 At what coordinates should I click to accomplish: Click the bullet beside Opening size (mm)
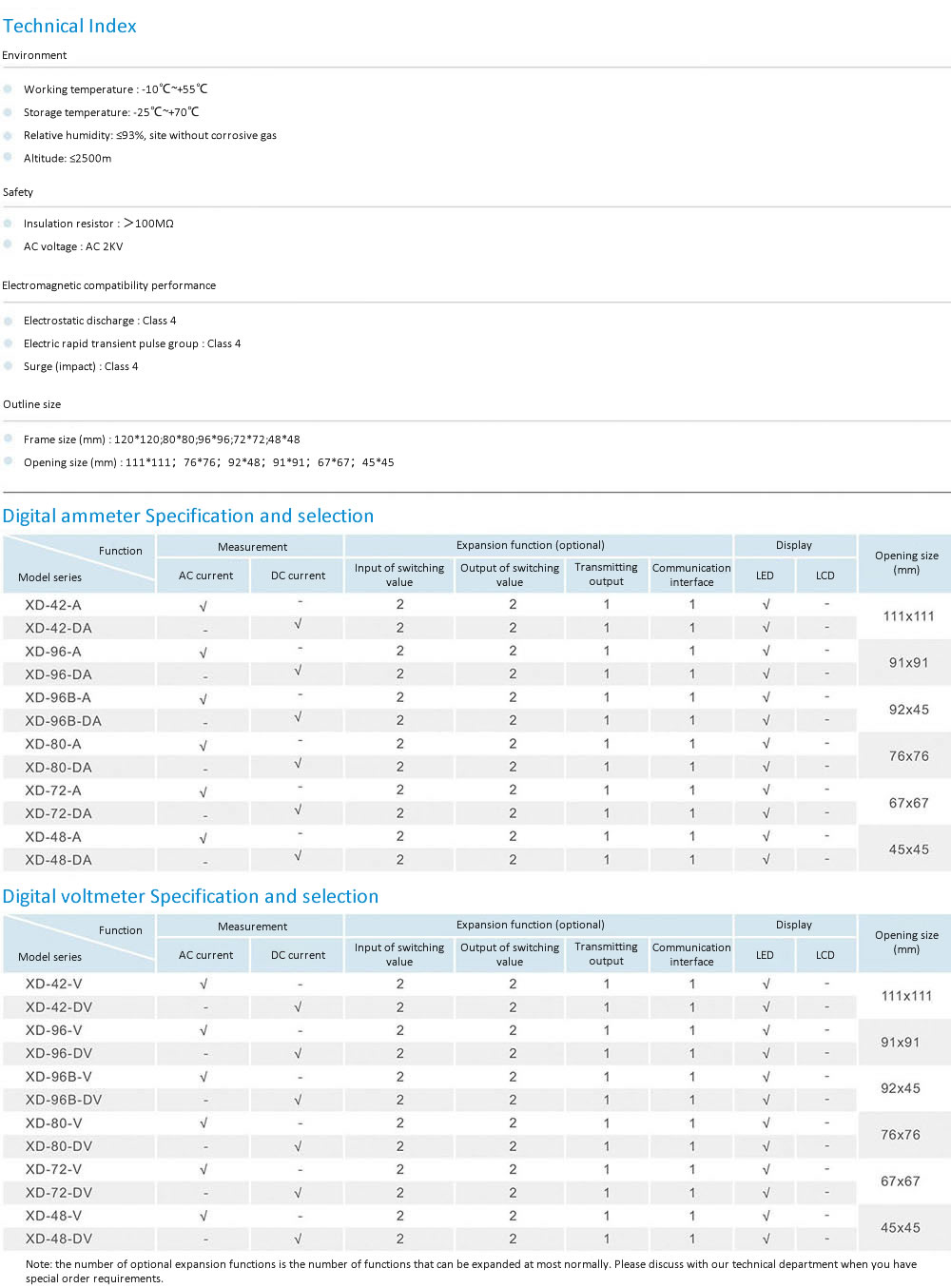pos(8,461)
